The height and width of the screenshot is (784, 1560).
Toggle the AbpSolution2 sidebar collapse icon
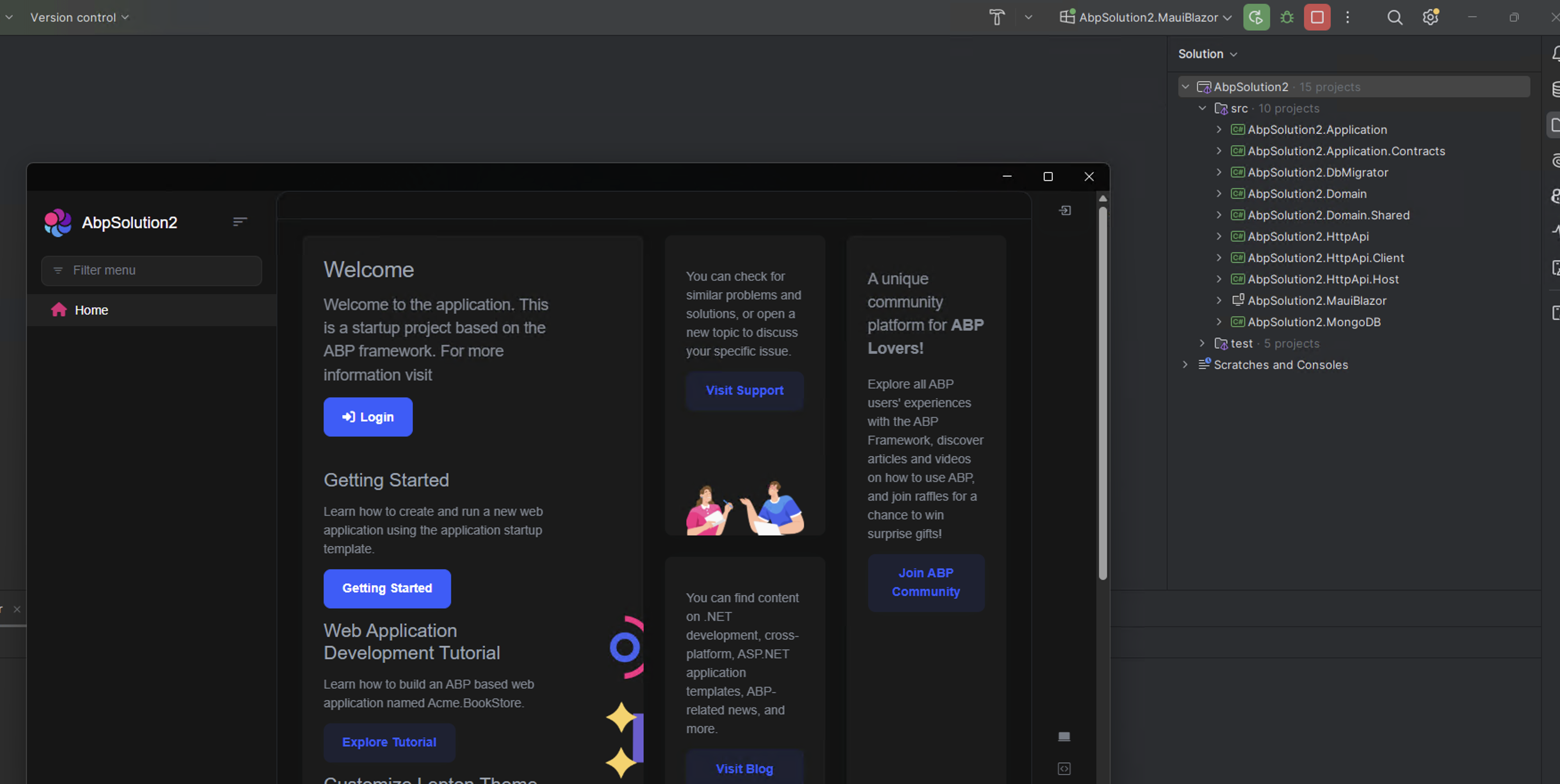click(240, 222)
